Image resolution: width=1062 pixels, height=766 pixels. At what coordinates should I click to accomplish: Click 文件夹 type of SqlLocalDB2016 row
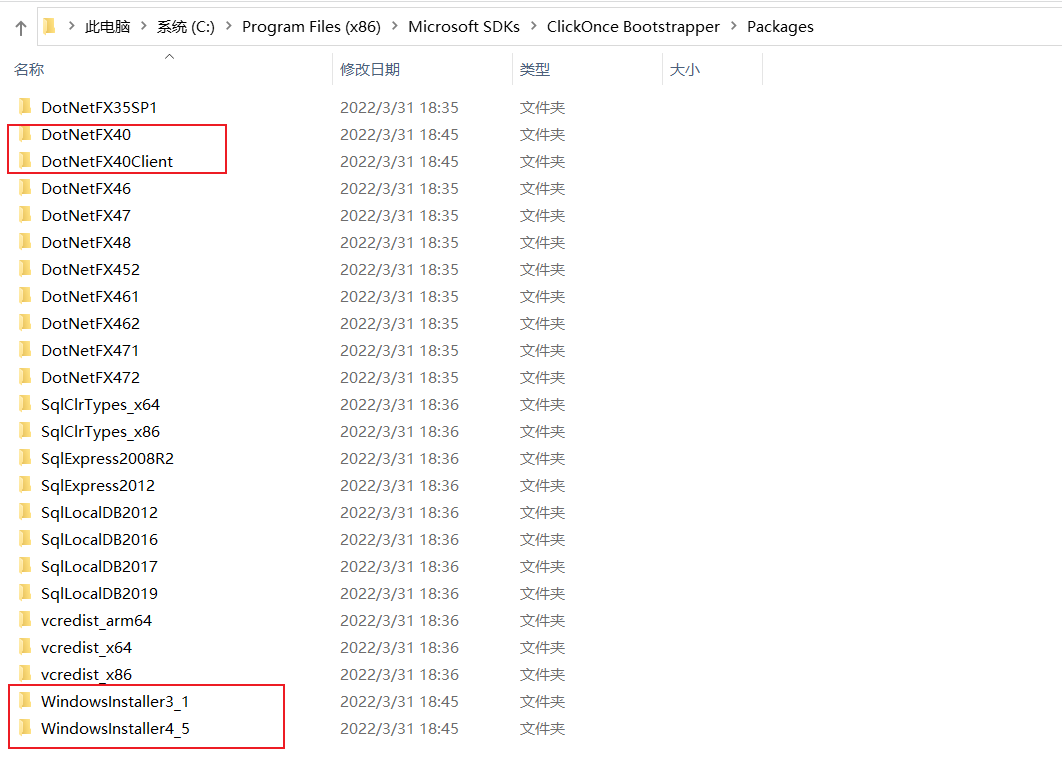543,540
